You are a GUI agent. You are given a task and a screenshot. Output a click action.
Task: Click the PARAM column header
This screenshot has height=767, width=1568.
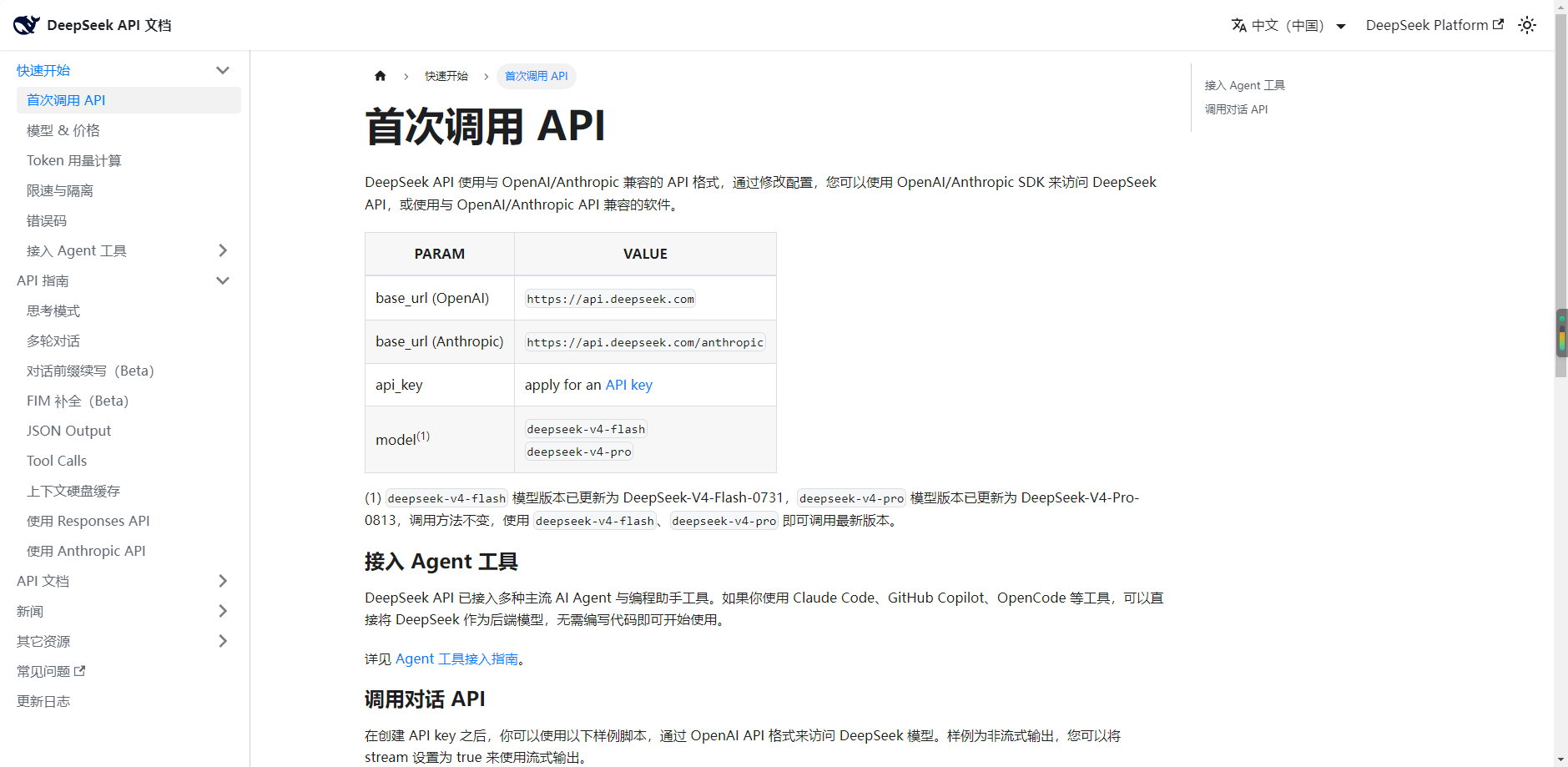(x=440, y=254)
